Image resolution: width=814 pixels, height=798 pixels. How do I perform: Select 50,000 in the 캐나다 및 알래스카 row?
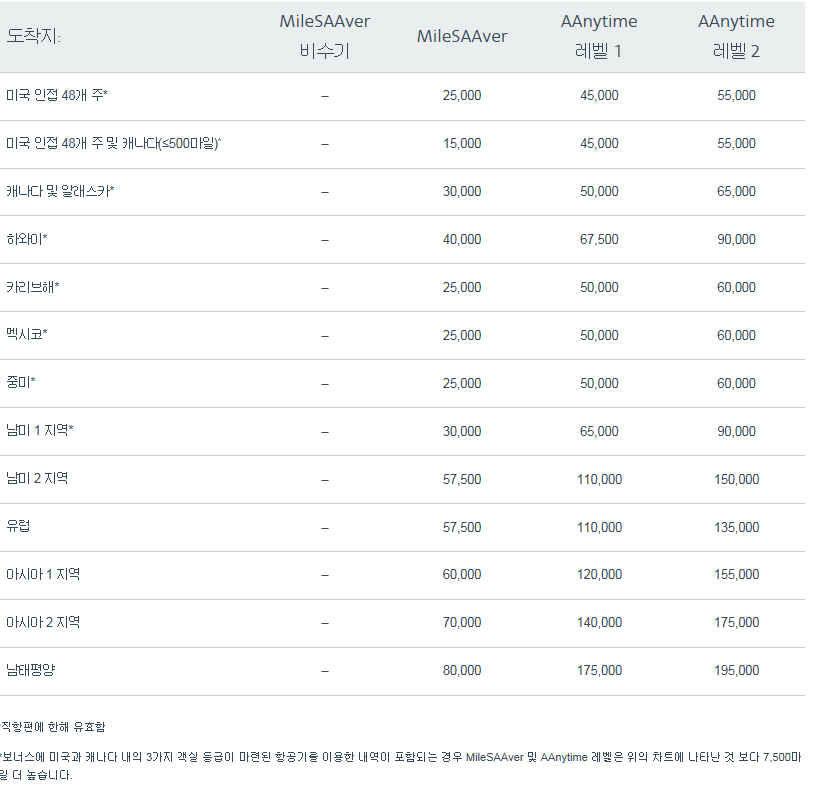pyautogui.click(x=599, y=192)
